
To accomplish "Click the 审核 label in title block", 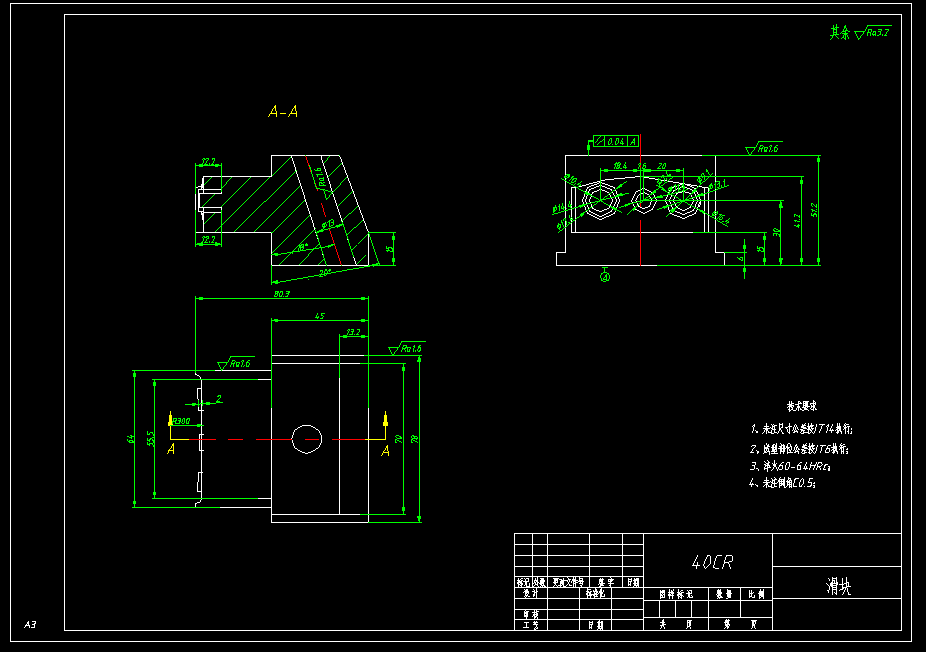I will [530, 614].
